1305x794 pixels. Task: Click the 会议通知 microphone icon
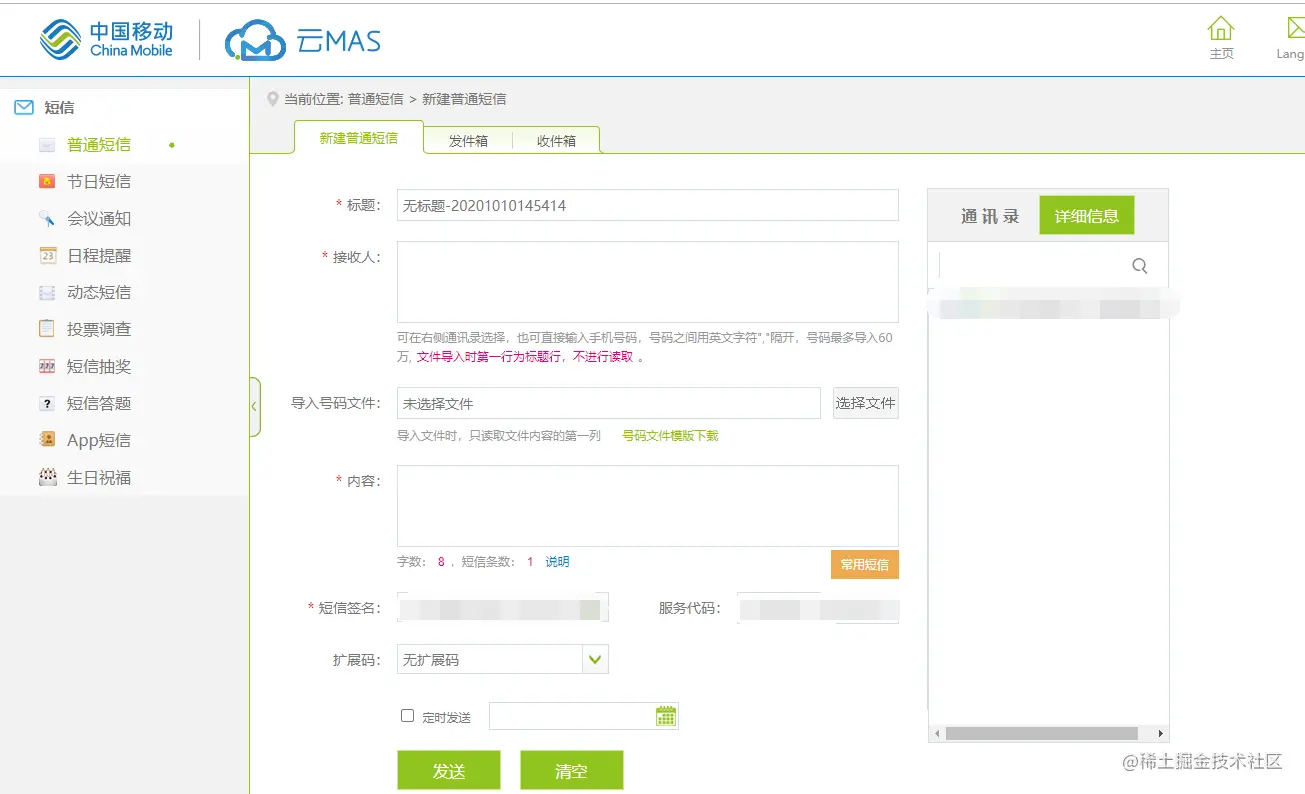pos(47,218)
